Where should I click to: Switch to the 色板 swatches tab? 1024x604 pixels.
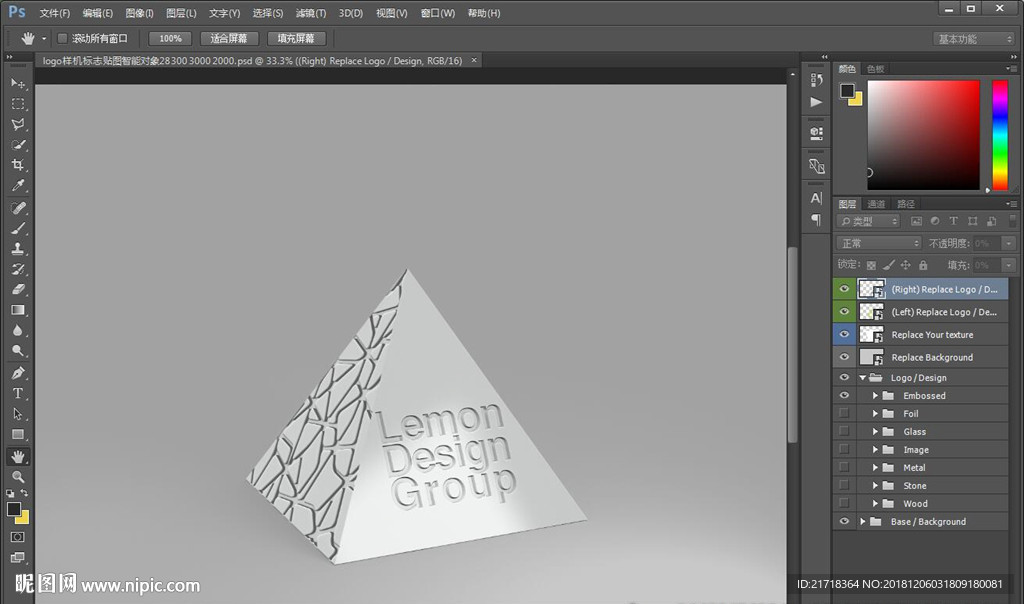click(876, 69)
